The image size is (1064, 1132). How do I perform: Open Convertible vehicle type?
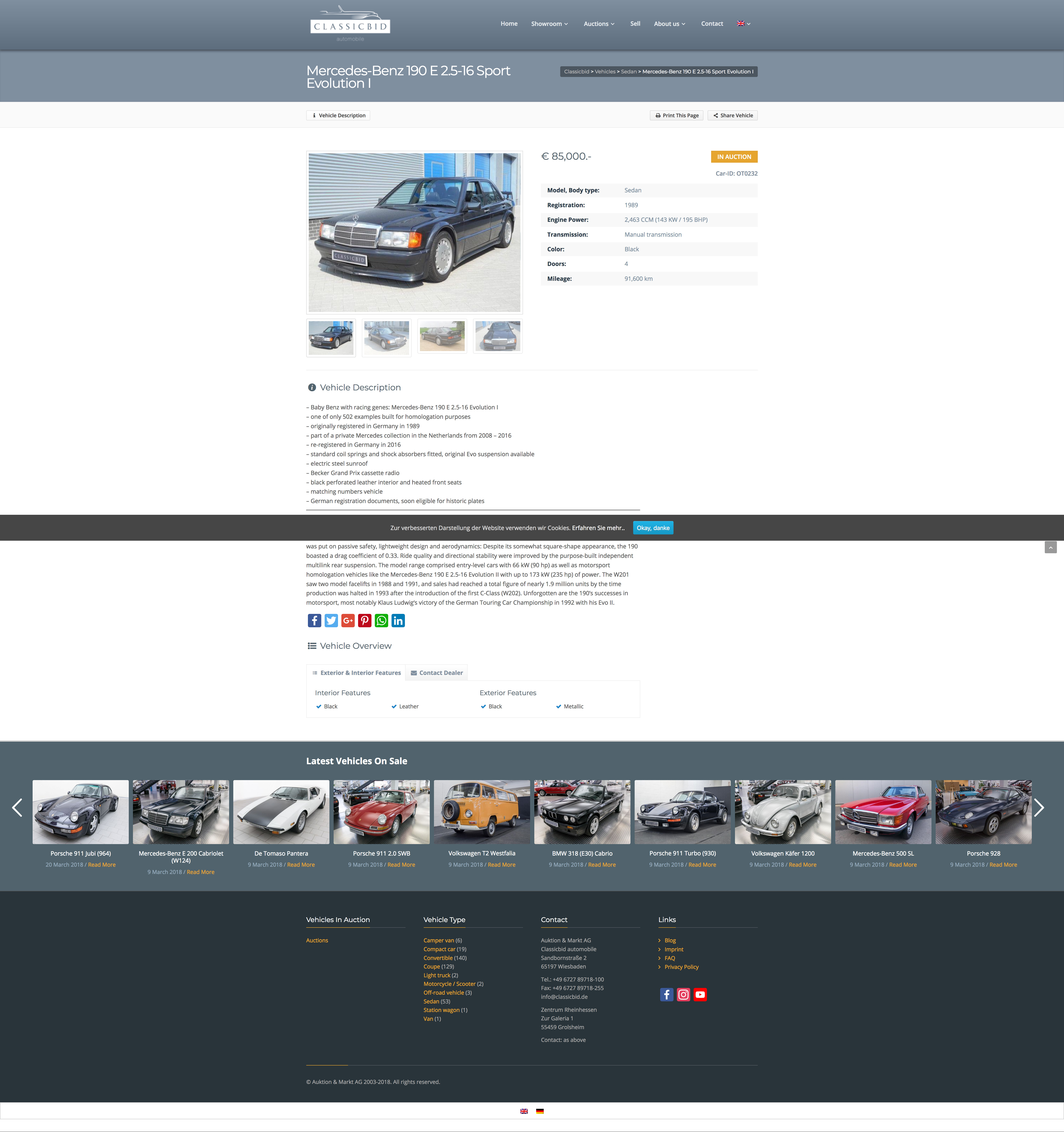click(x=438, y=958)
